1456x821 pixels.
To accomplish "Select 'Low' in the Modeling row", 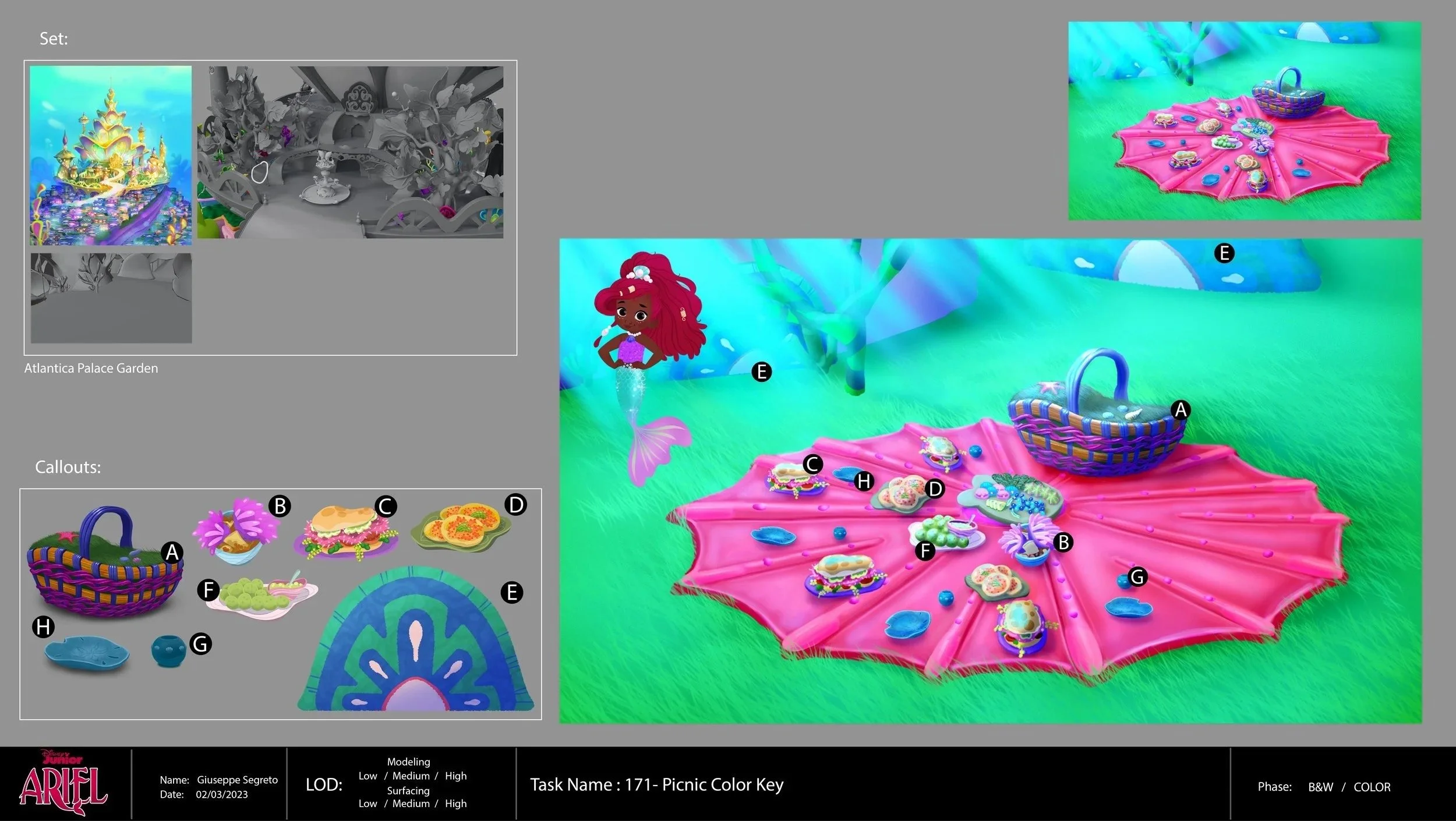I will click(367, 776).
